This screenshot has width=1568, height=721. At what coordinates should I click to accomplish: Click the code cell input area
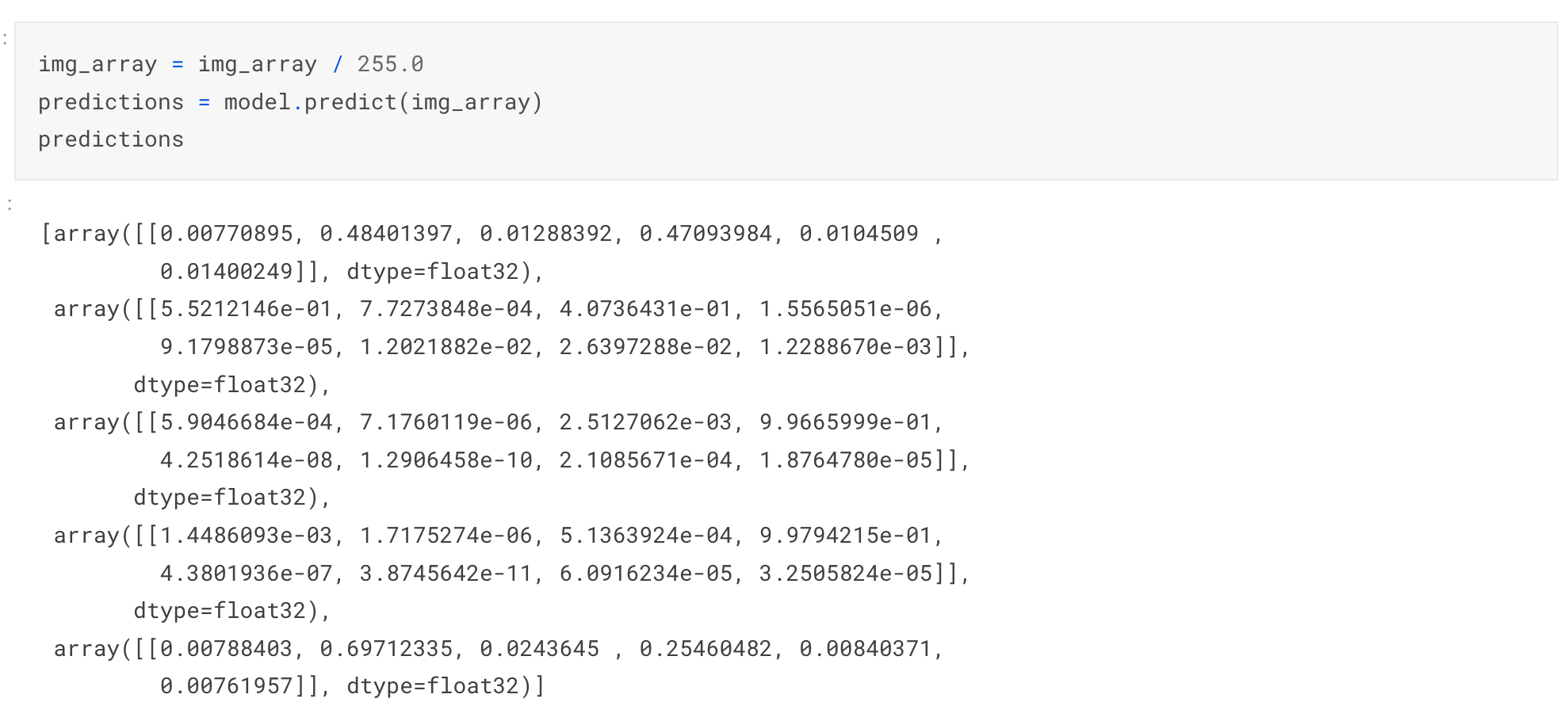pos(786,101)
